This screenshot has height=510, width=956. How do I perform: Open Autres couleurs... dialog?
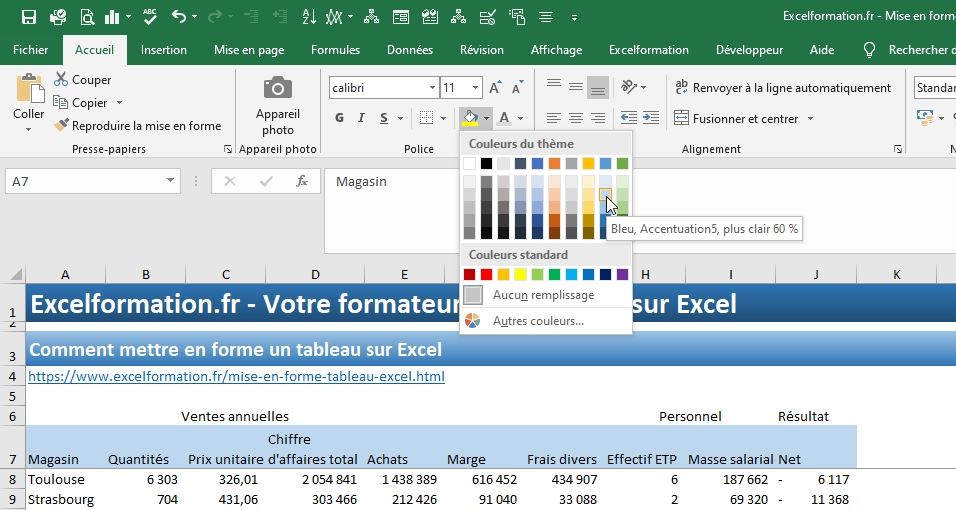(x=546, y=321)
